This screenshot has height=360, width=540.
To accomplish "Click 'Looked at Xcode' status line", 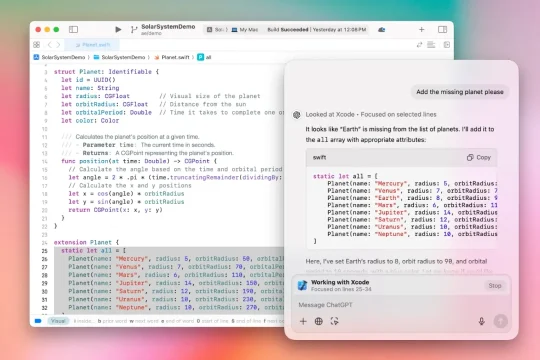I will coord(371,114).
